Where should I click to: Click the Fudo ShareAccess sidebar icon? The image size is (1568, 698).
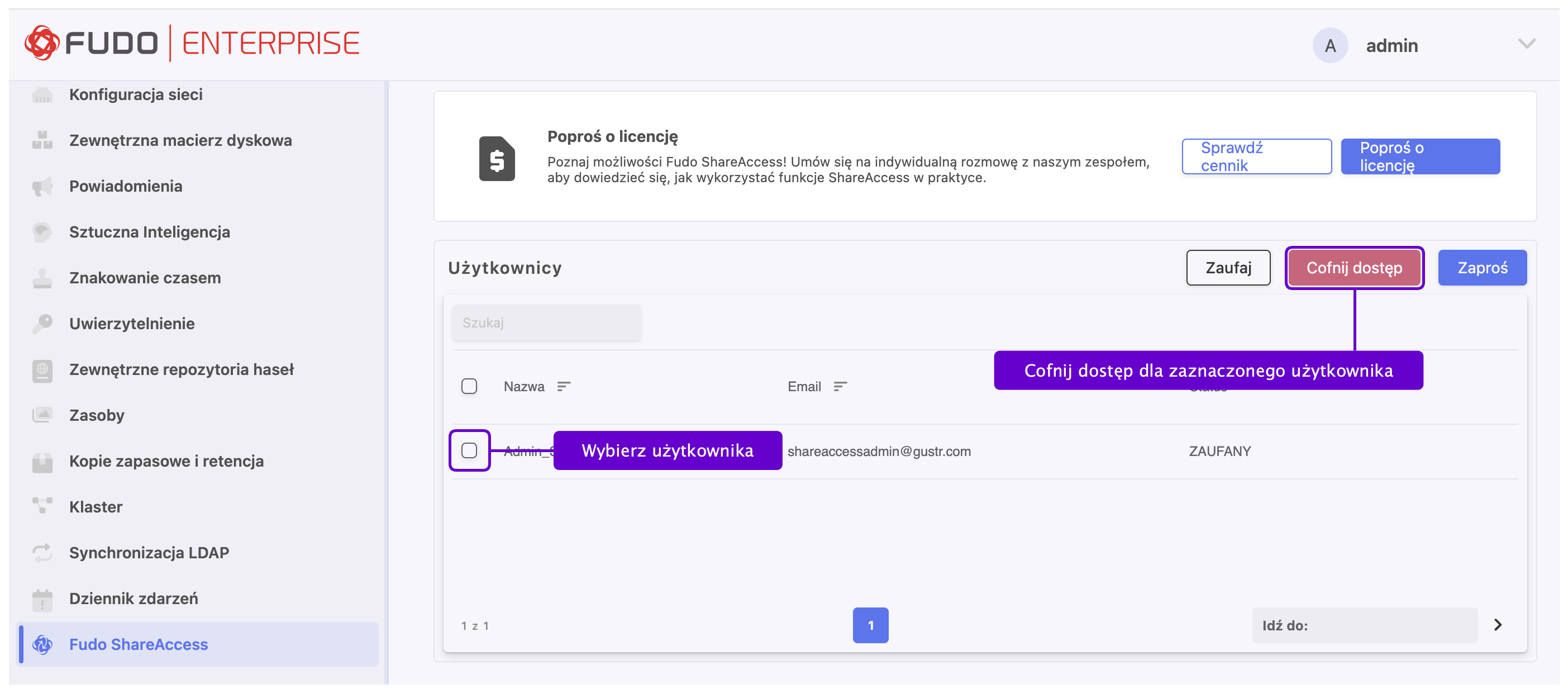click(x=42, y=644)
